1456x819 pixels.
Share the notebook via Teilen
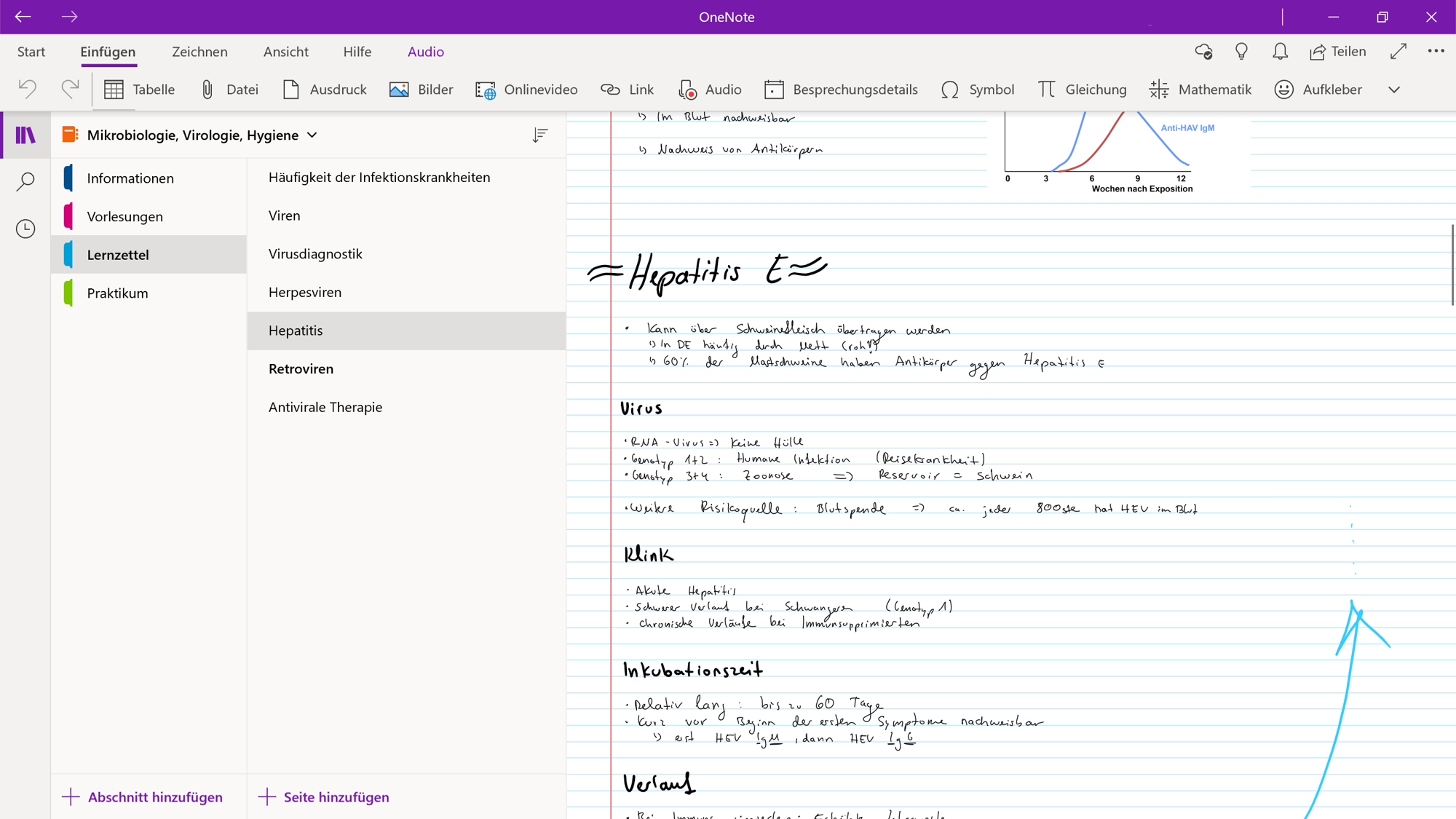click(1338, 51)
